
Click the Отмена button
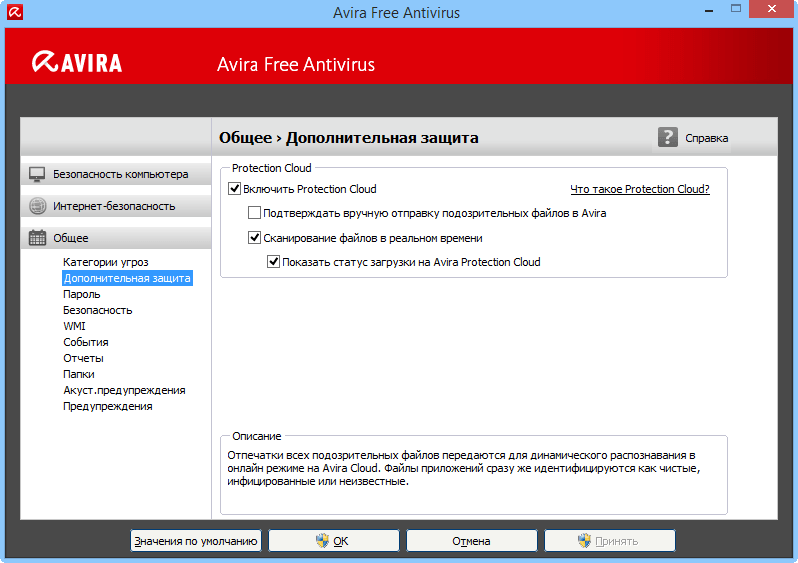point(472,541)
